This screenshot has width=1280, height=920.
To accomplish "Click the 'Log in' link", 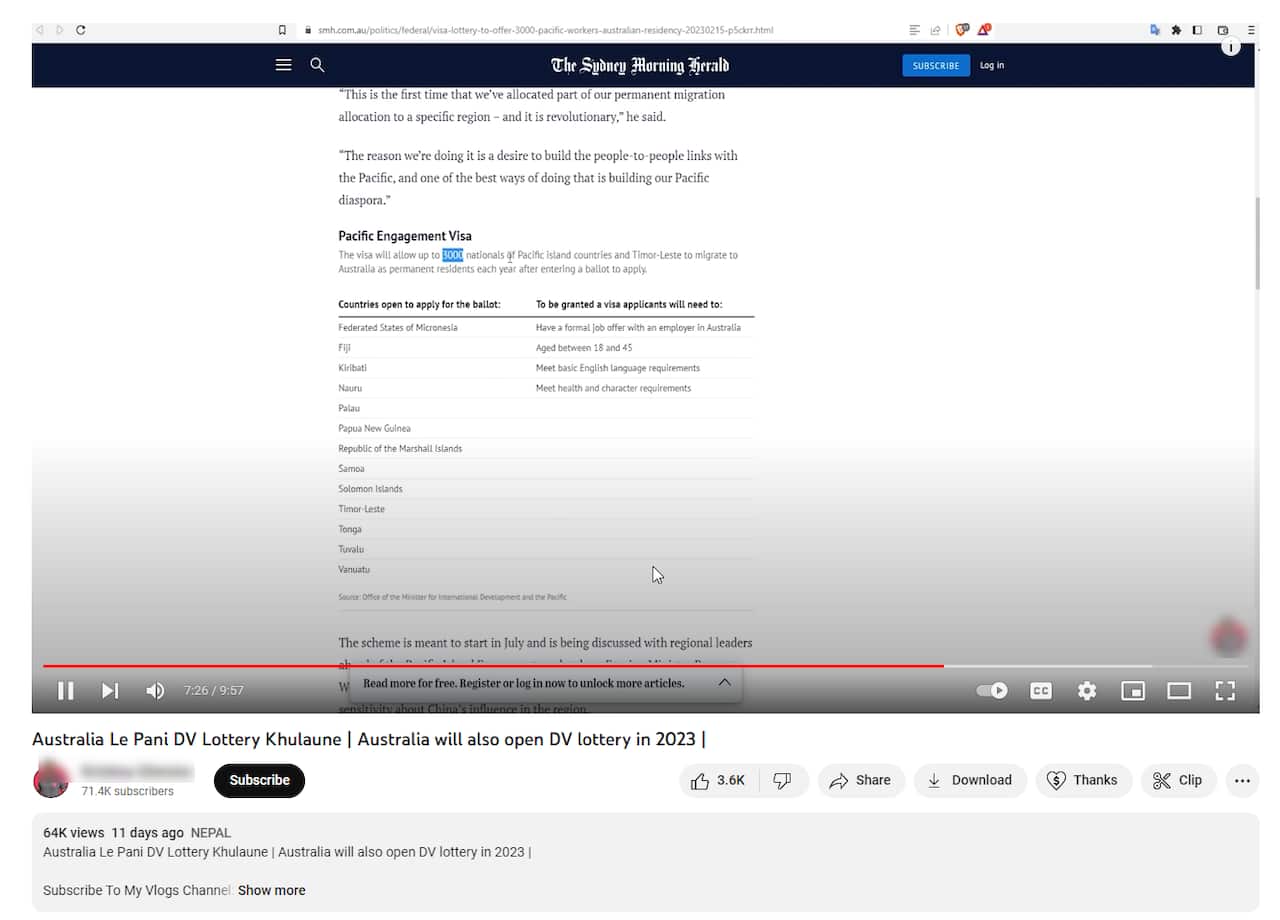I will point(991,64).
